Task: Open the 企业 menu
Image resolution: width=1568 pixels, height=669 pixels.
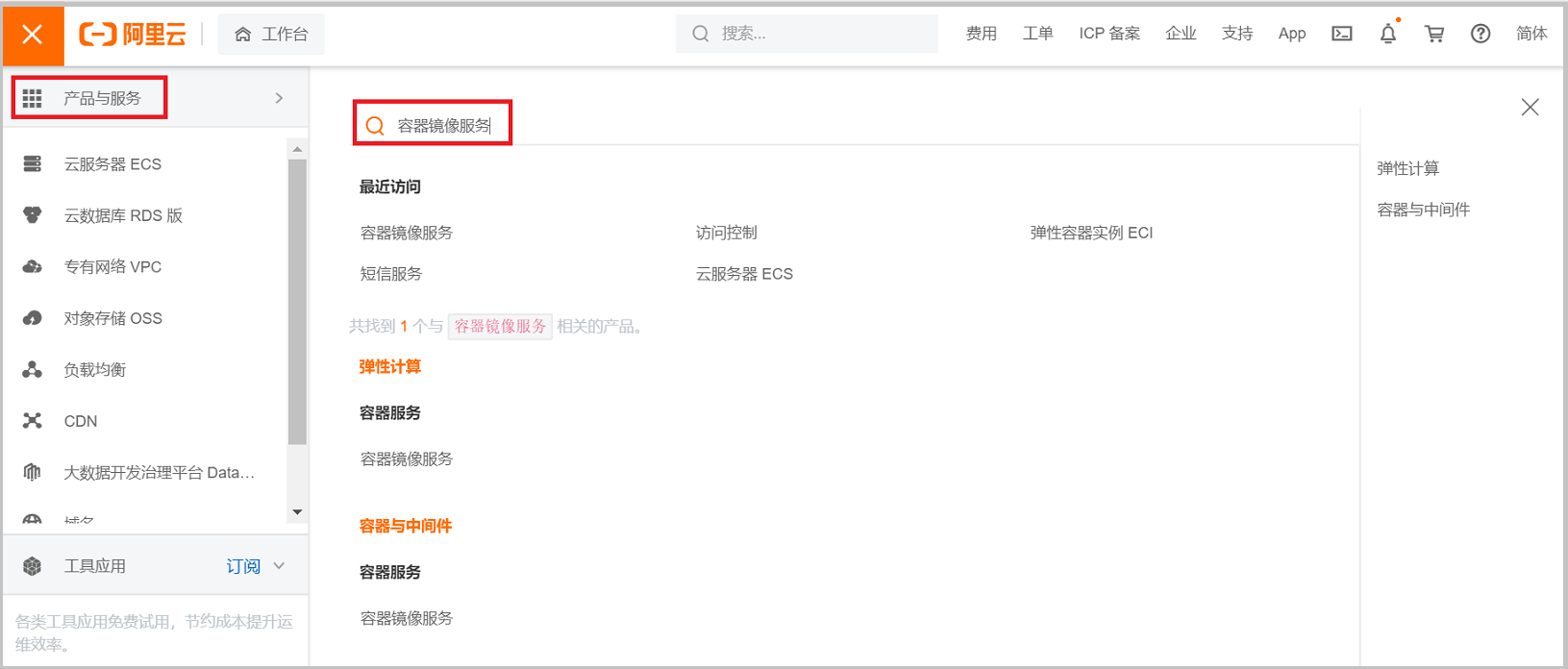Action: coord(1181,34)
